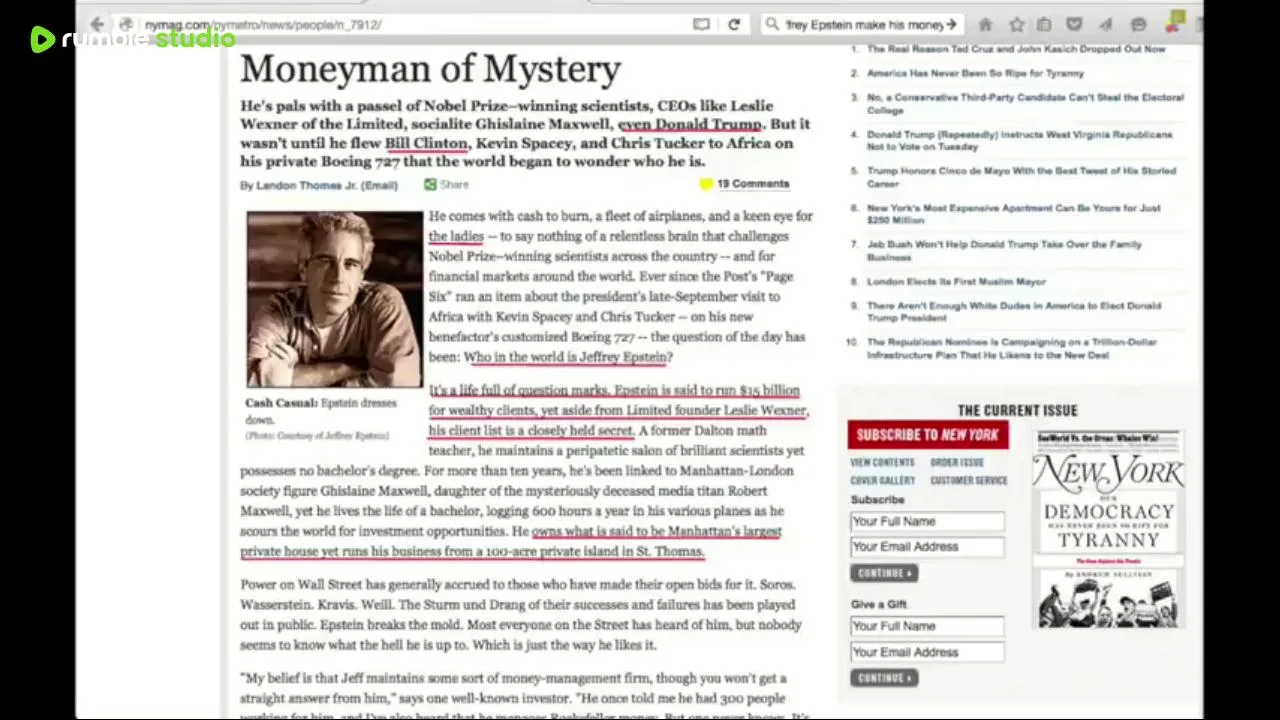Image resolution: width=1280 pixels, height=720 pixels.
Task: Bookmark this page with the star icon
Action: click(x=1016, y=24)
